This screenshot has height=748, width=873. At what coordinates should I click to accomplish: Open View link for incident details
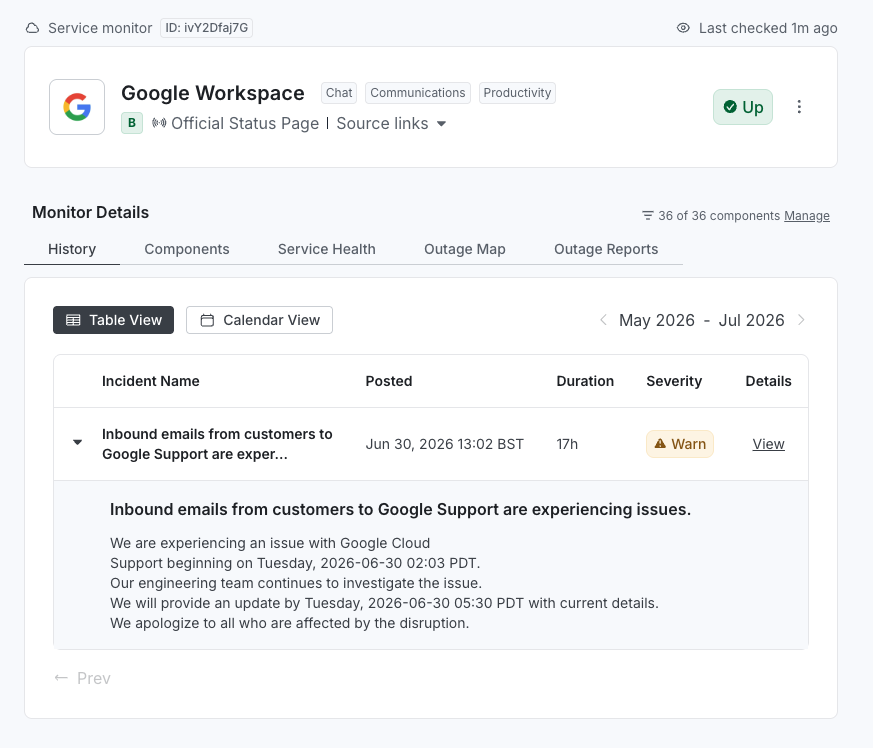coord(768,444)
